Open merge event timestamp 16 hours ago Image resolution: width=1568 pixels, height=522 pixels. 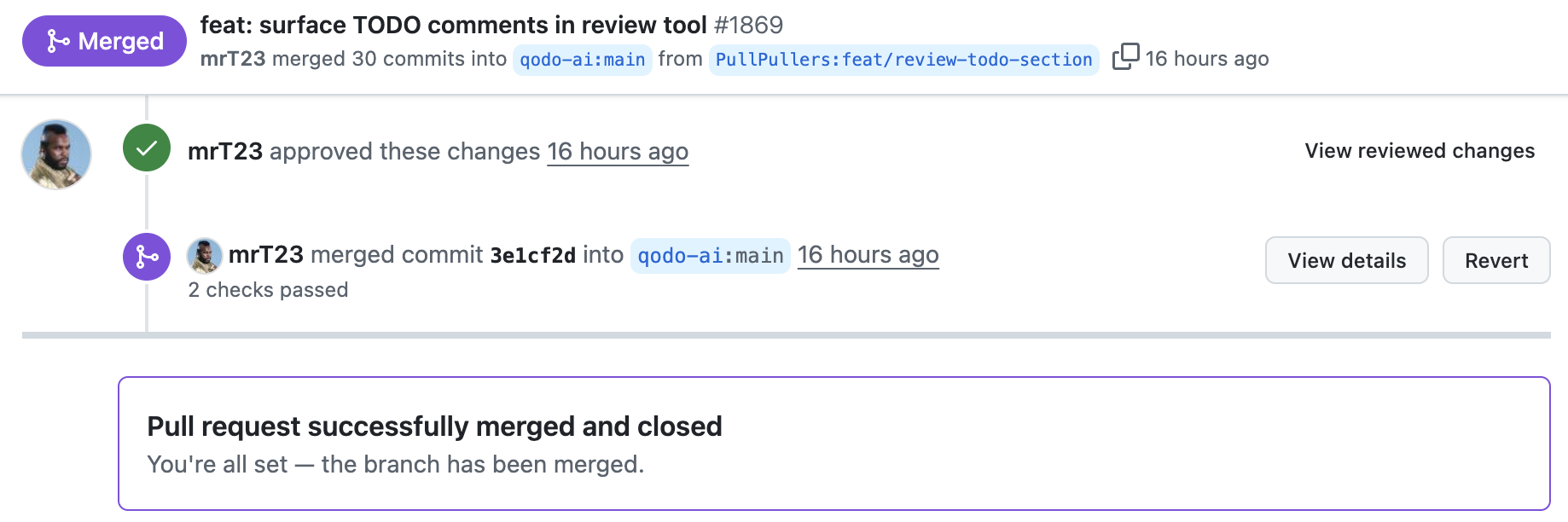pos(868,255)
